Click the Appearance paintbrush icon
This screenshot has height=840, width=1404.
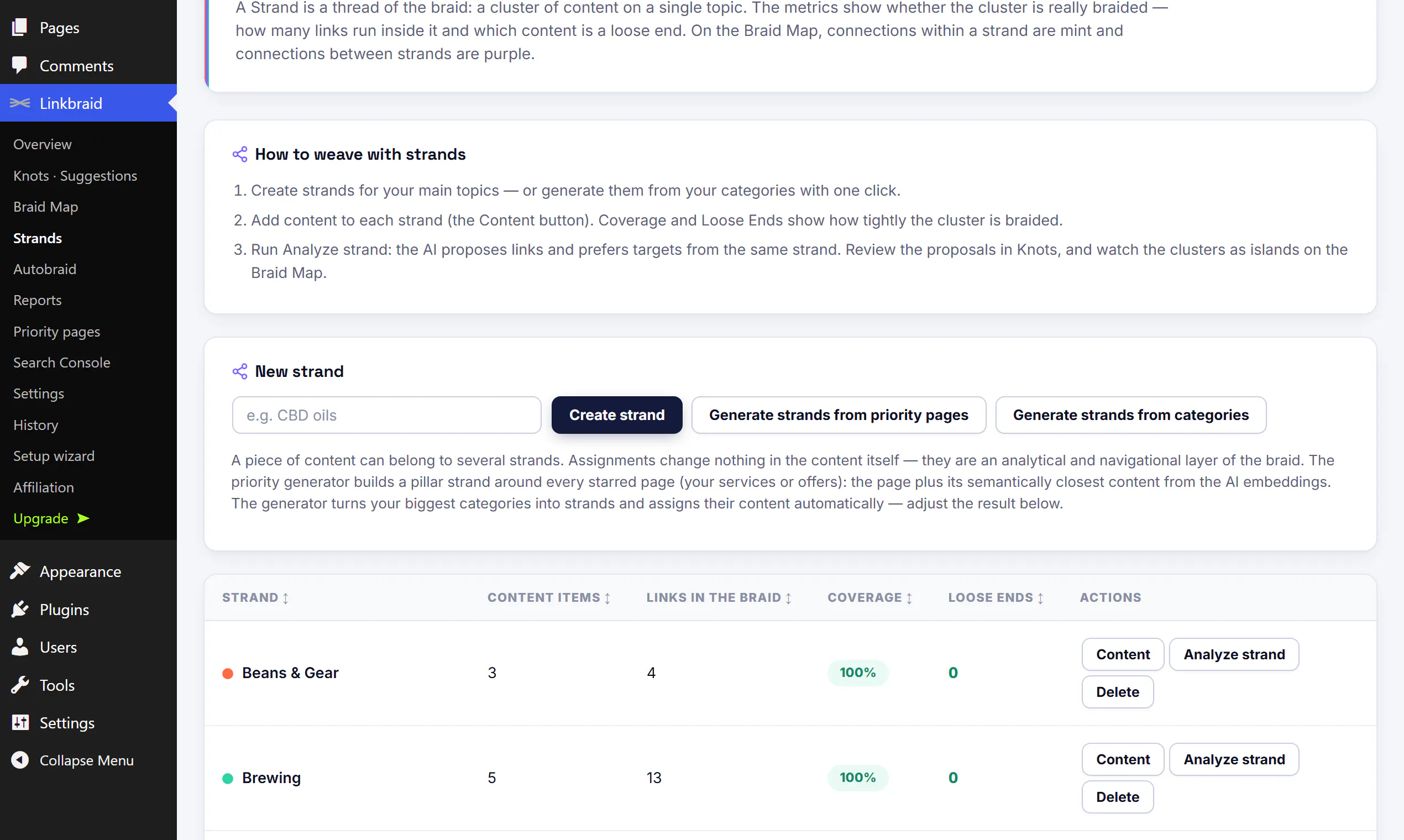(x=20, y=571)
